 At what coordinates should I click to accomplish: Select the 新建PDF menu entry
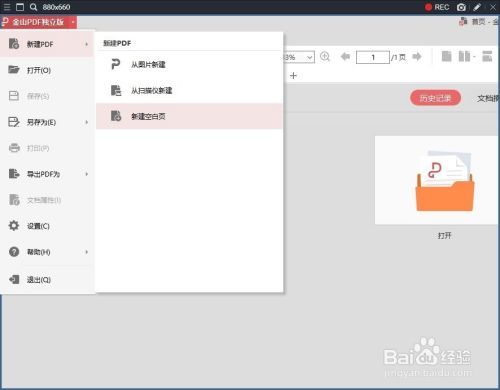pyautogui.click(x=47, y=44)
